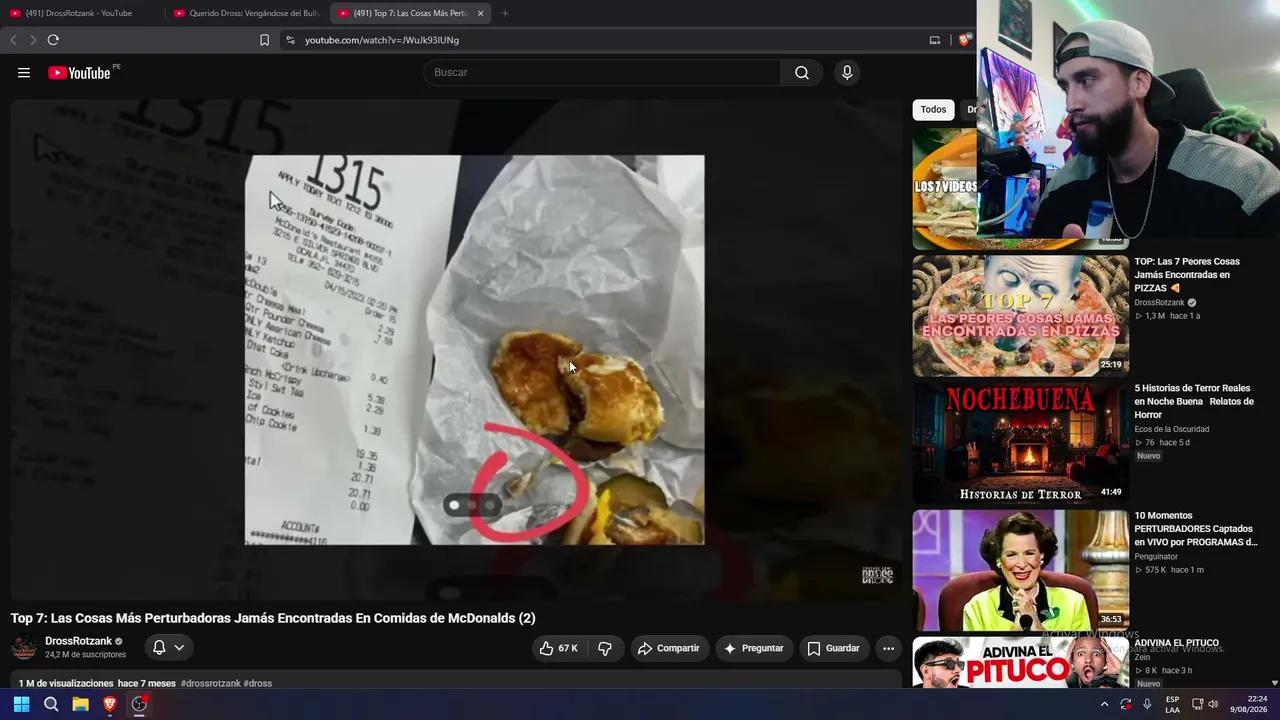Screen dimensions: 1280x720
Task: Bookmark this page in the browser
Action: point(264,40)
